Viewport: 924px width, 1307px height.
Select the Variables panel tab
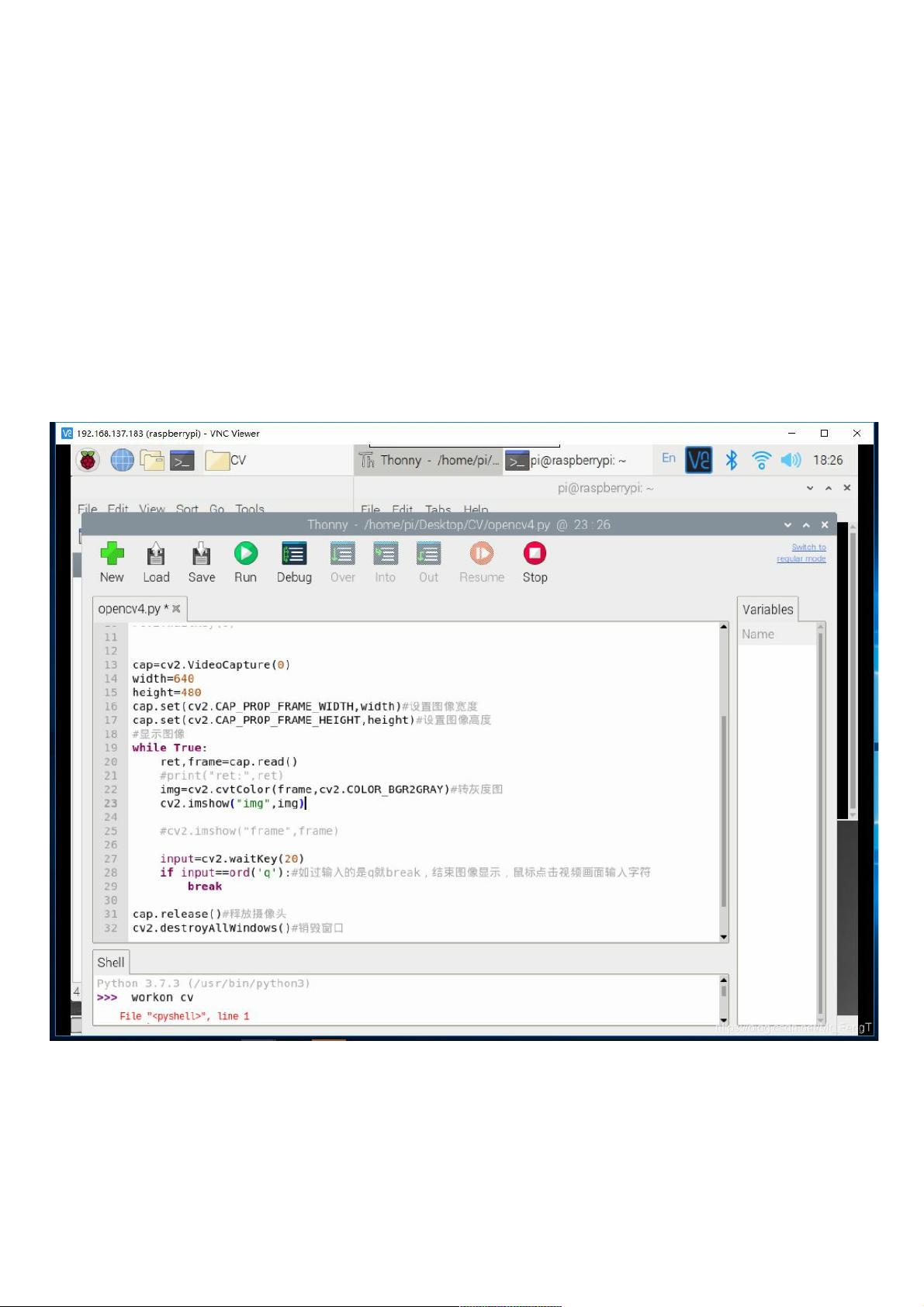coord(768,610)
